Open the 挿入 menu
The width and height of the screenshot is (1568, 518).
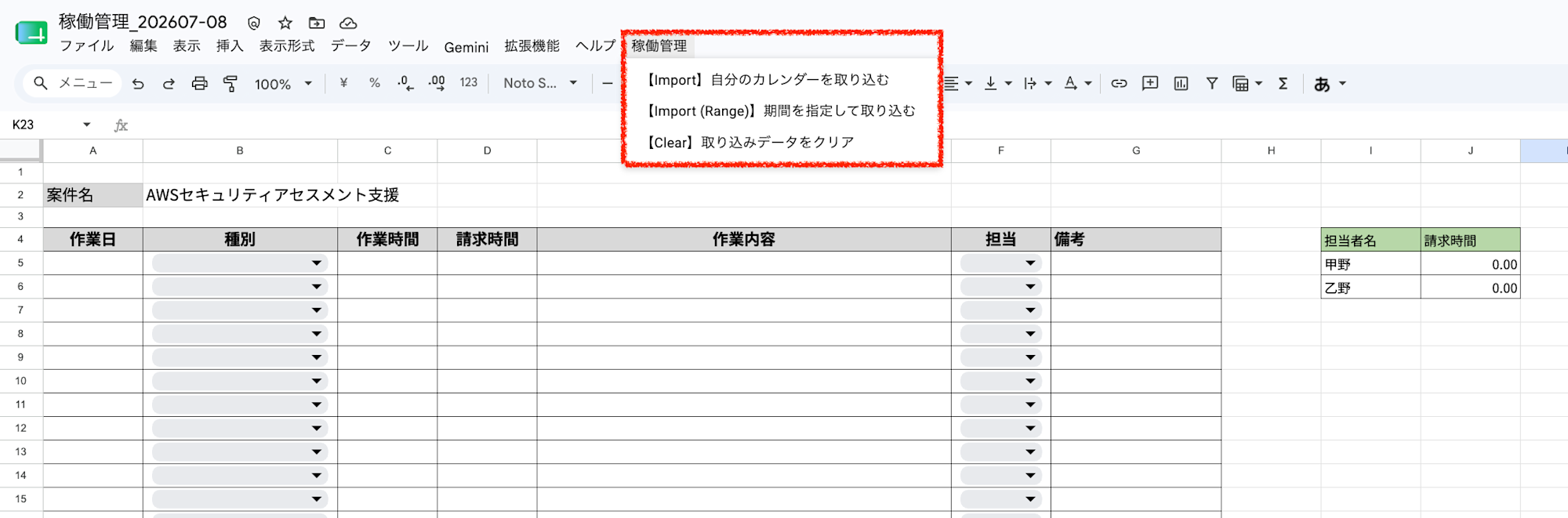(x=230, y=46)
